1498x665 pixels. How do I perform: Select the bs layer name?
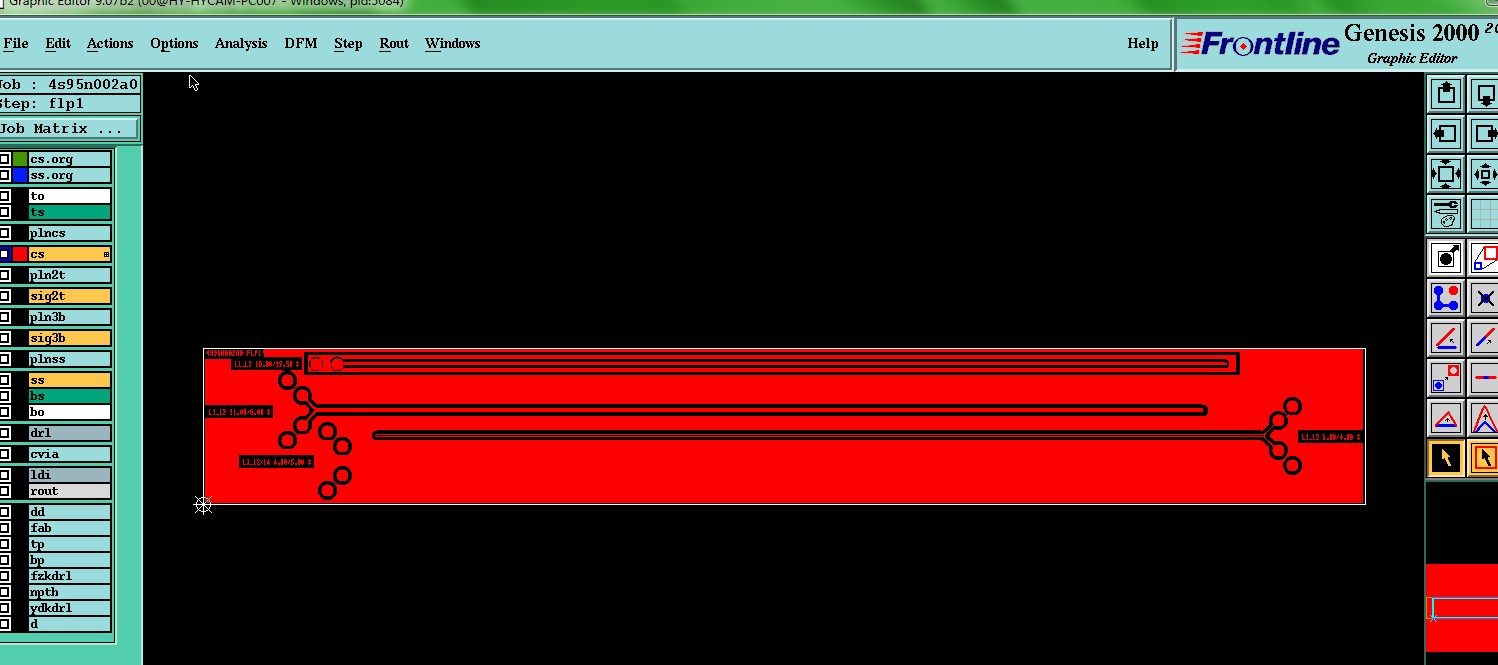(69, 396)
